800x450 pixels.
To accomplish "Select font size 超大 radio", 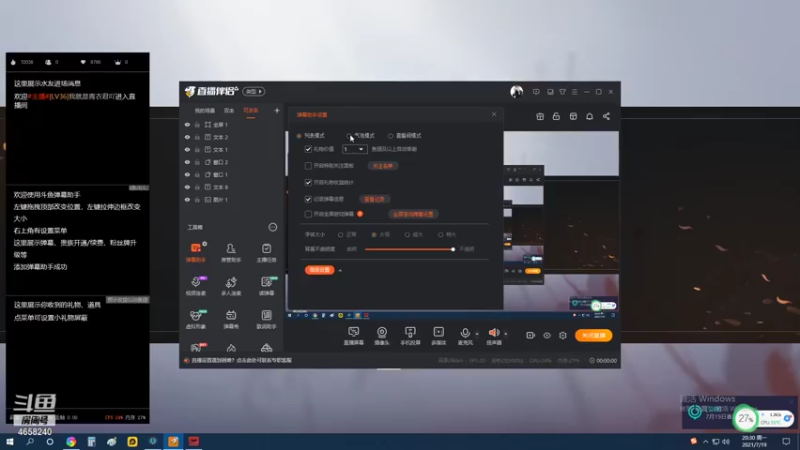I will click(407, 235).
